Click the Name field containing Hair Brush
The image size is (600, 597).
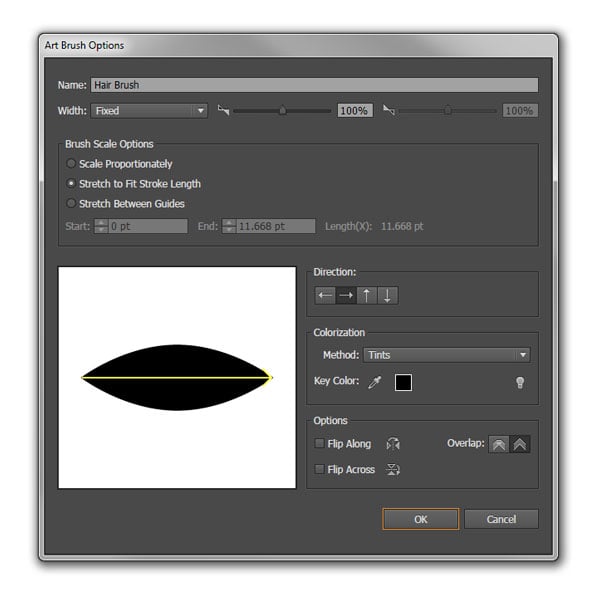pyautogui.click(x=314, y=85)
